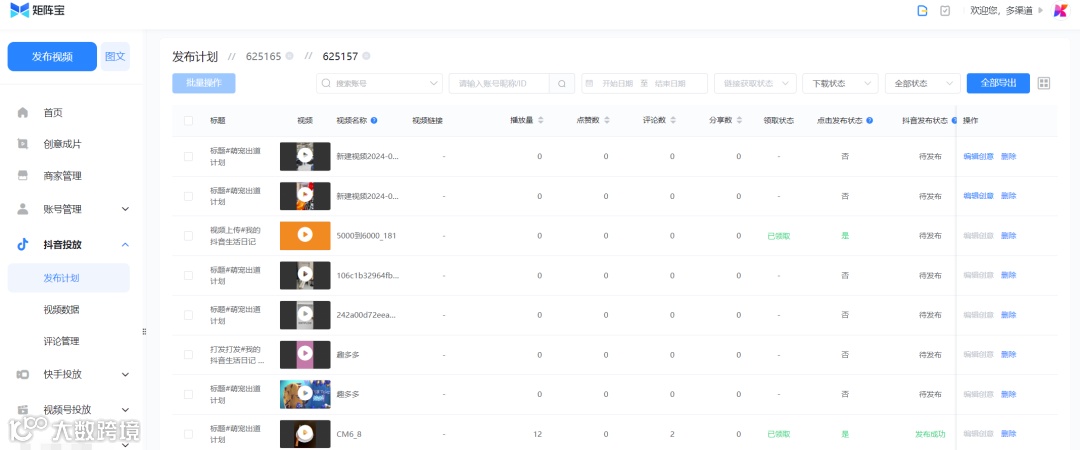
Task: Expand the 快手投放 menu chevron
Action: pos(125,374)
